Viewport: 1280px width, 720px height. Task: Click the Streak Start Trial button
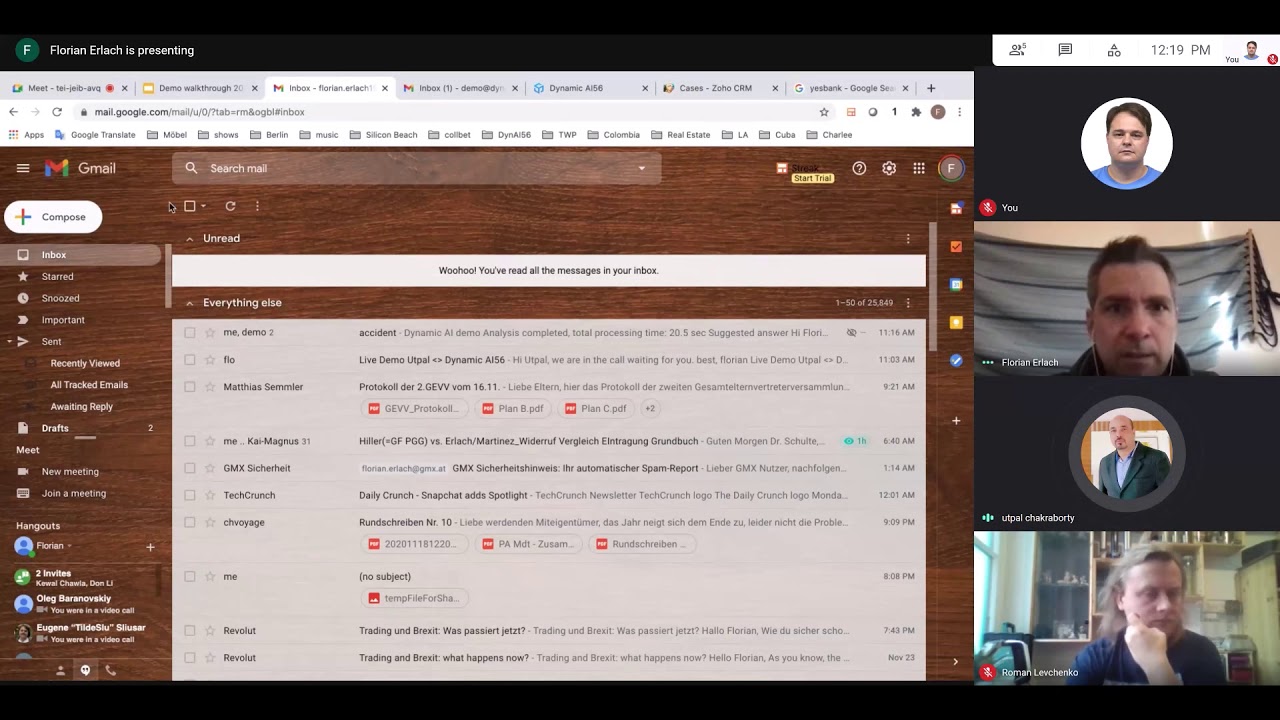click(x=812, y=178)
